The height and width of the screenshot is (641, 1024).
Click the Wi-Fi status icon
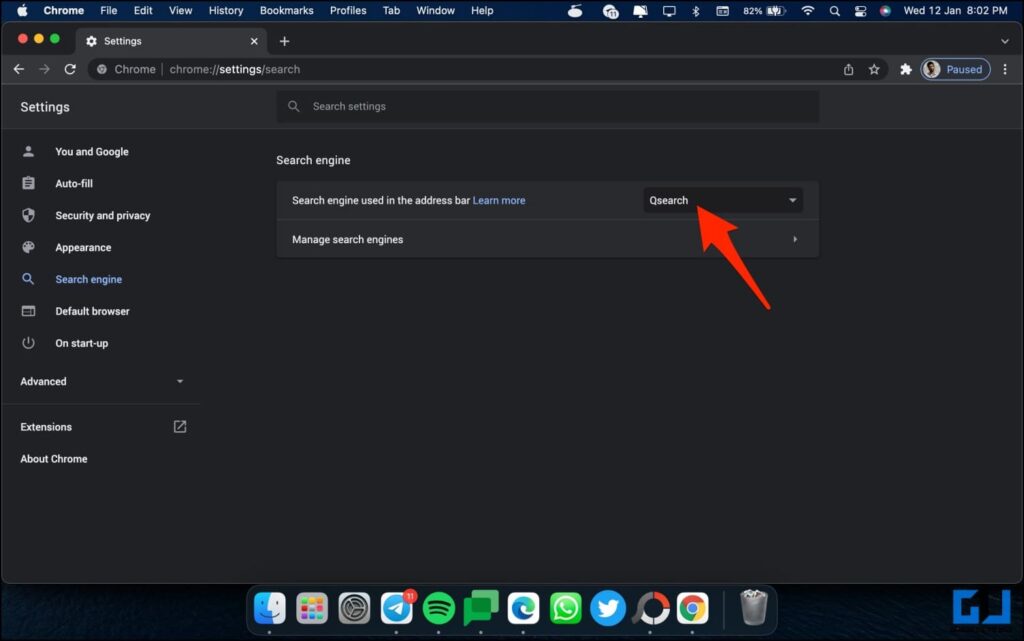808,10
